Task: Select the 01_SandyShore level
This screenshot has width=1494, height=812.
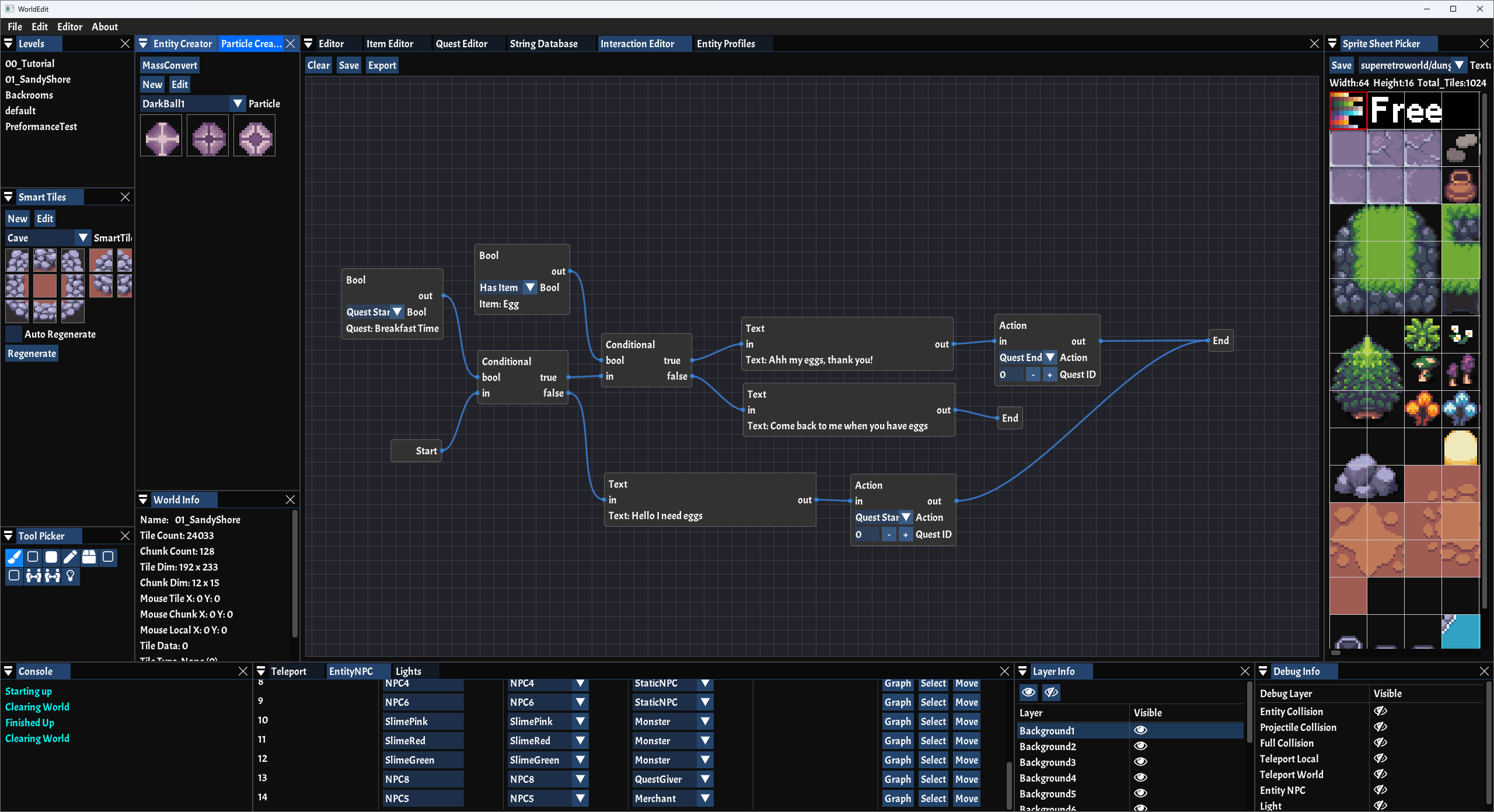Action: point(38,79)
